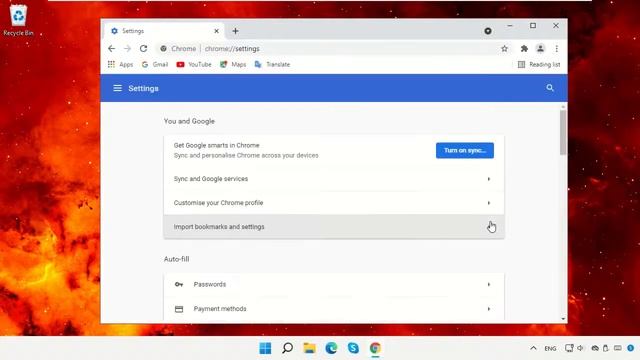This screenshot has width=640, height=360.
Task: Bookmark this page with the star icon
Action: pos(504,49)
